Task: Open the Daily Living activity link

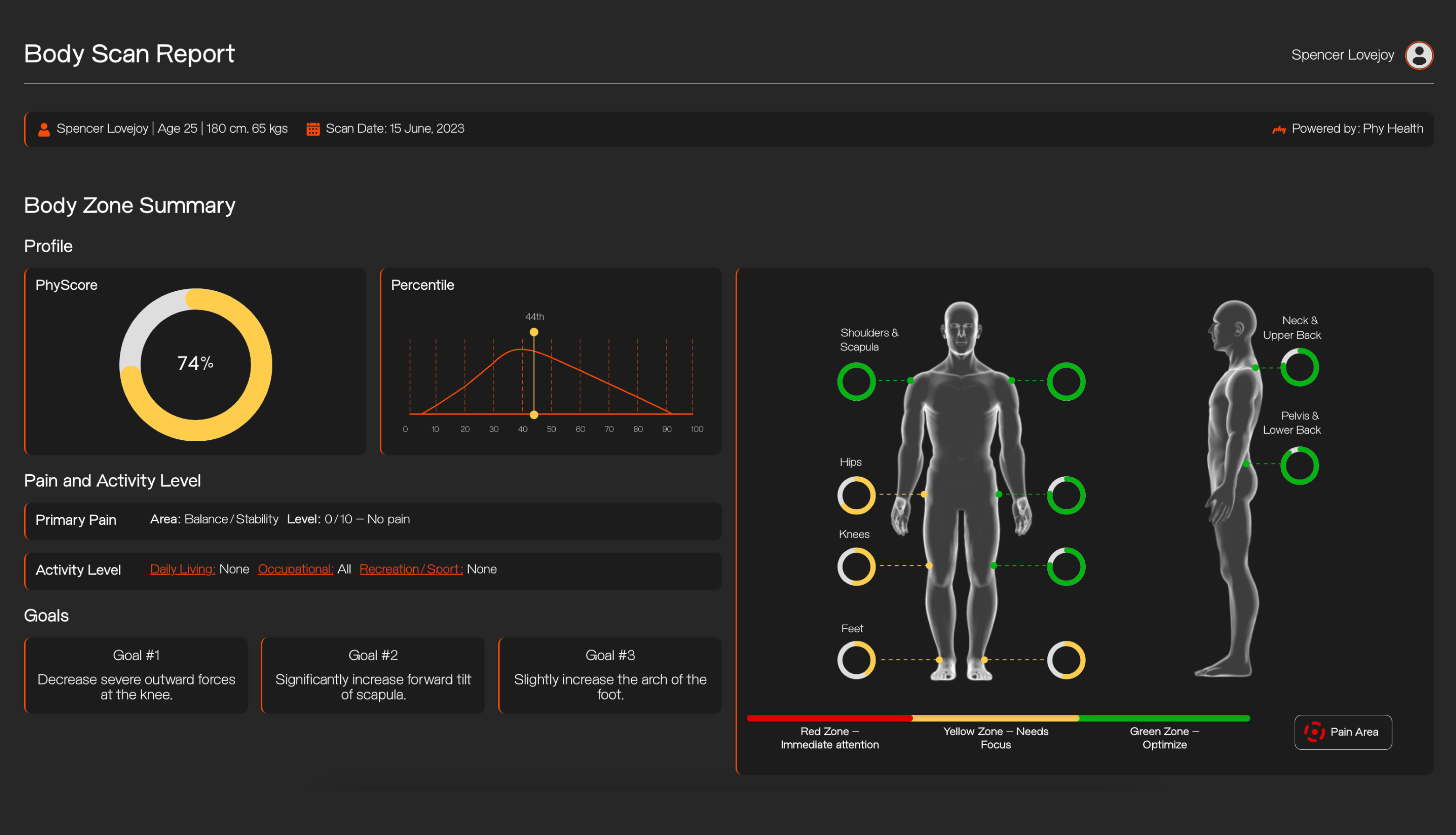Action: (x=182, y=569)
